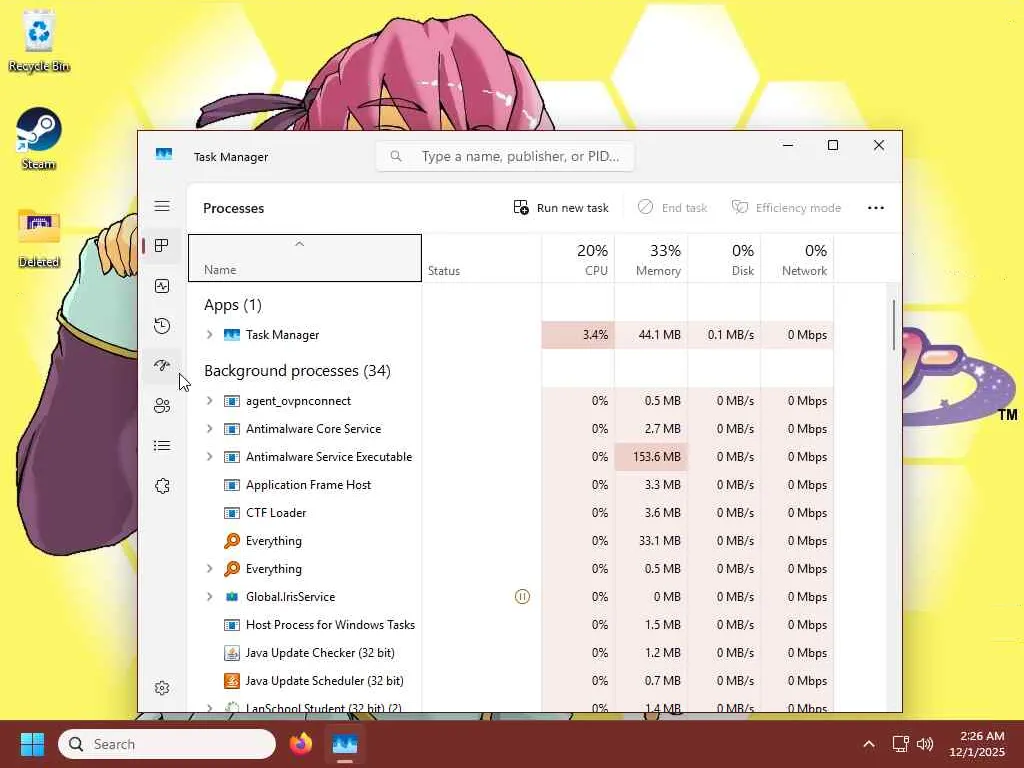
Task: Click the 33.1 MB memory value
Action: coord(659,541)
